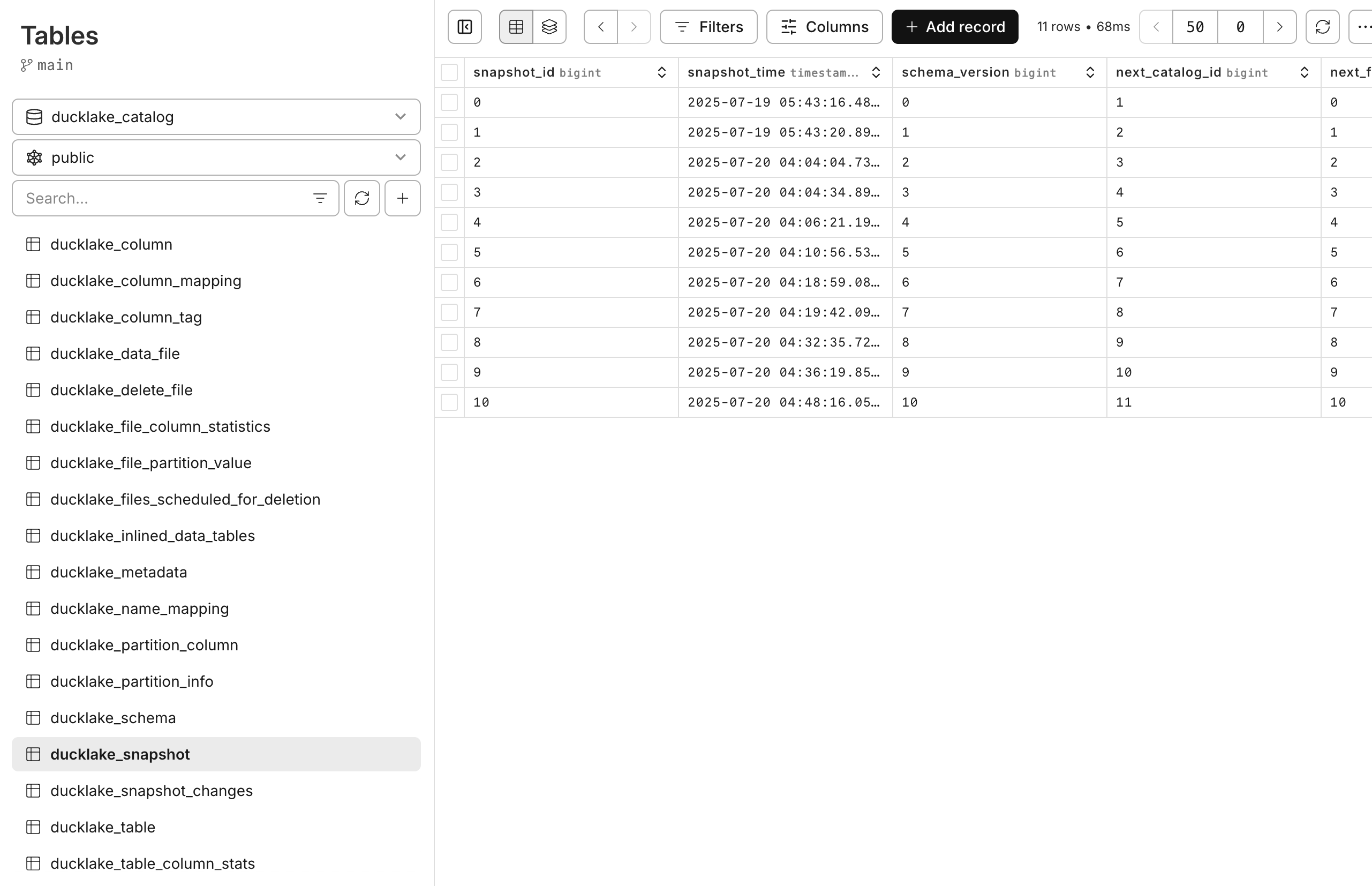Go to the next page of results
The height and width of the screenshot is (886, 1372).
1279,26
